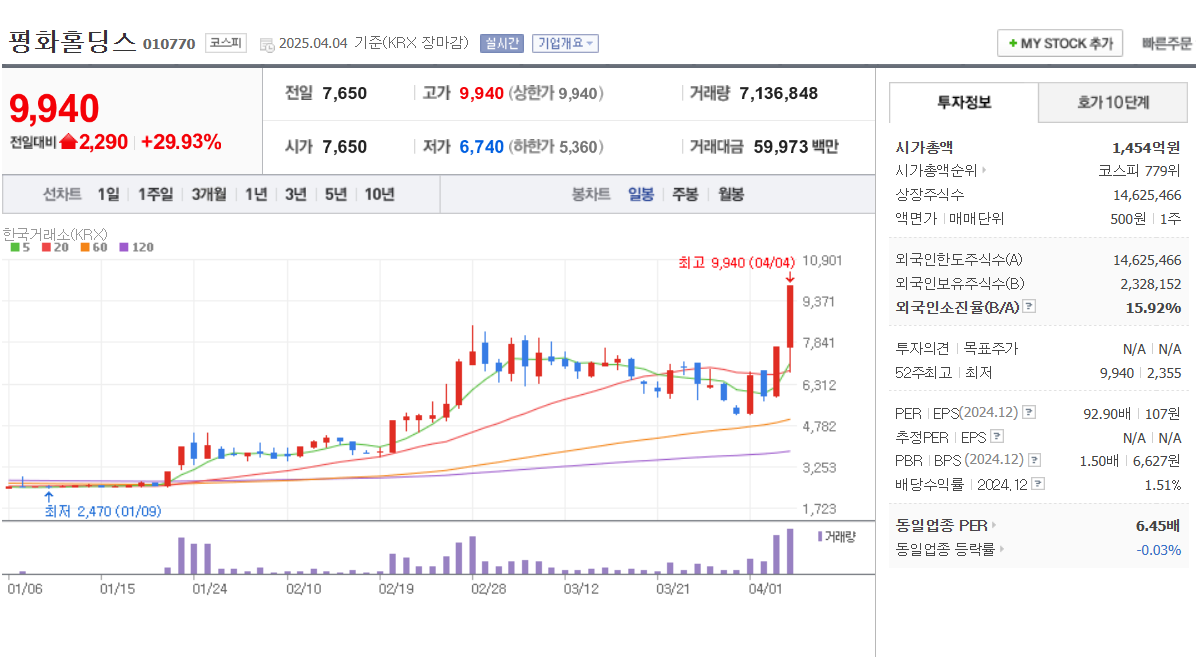
Task: Click the 코스피 779위 ranking value
Action: 1140,170
